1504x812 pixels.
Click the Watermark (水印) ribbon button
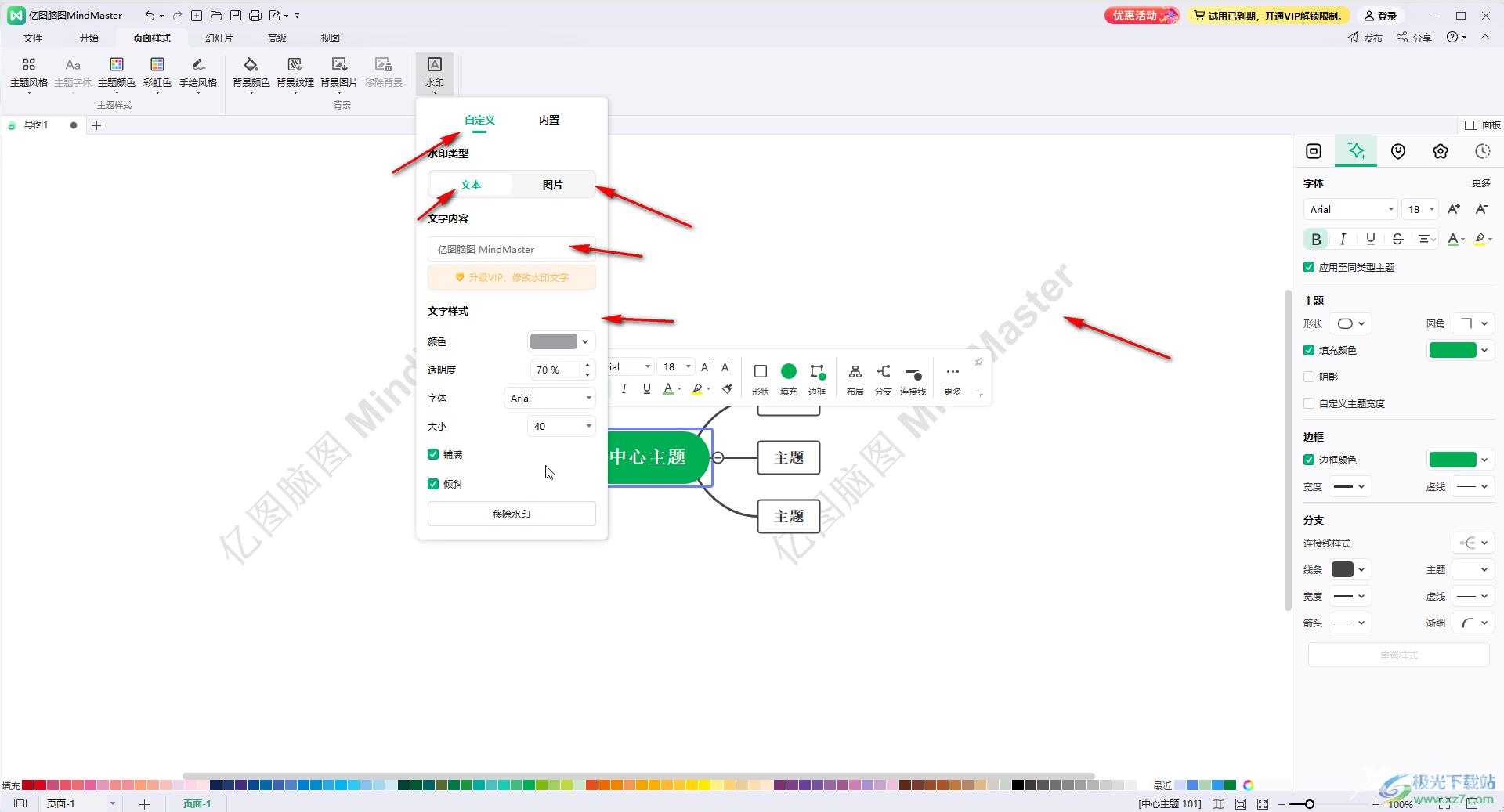(435, 73)
